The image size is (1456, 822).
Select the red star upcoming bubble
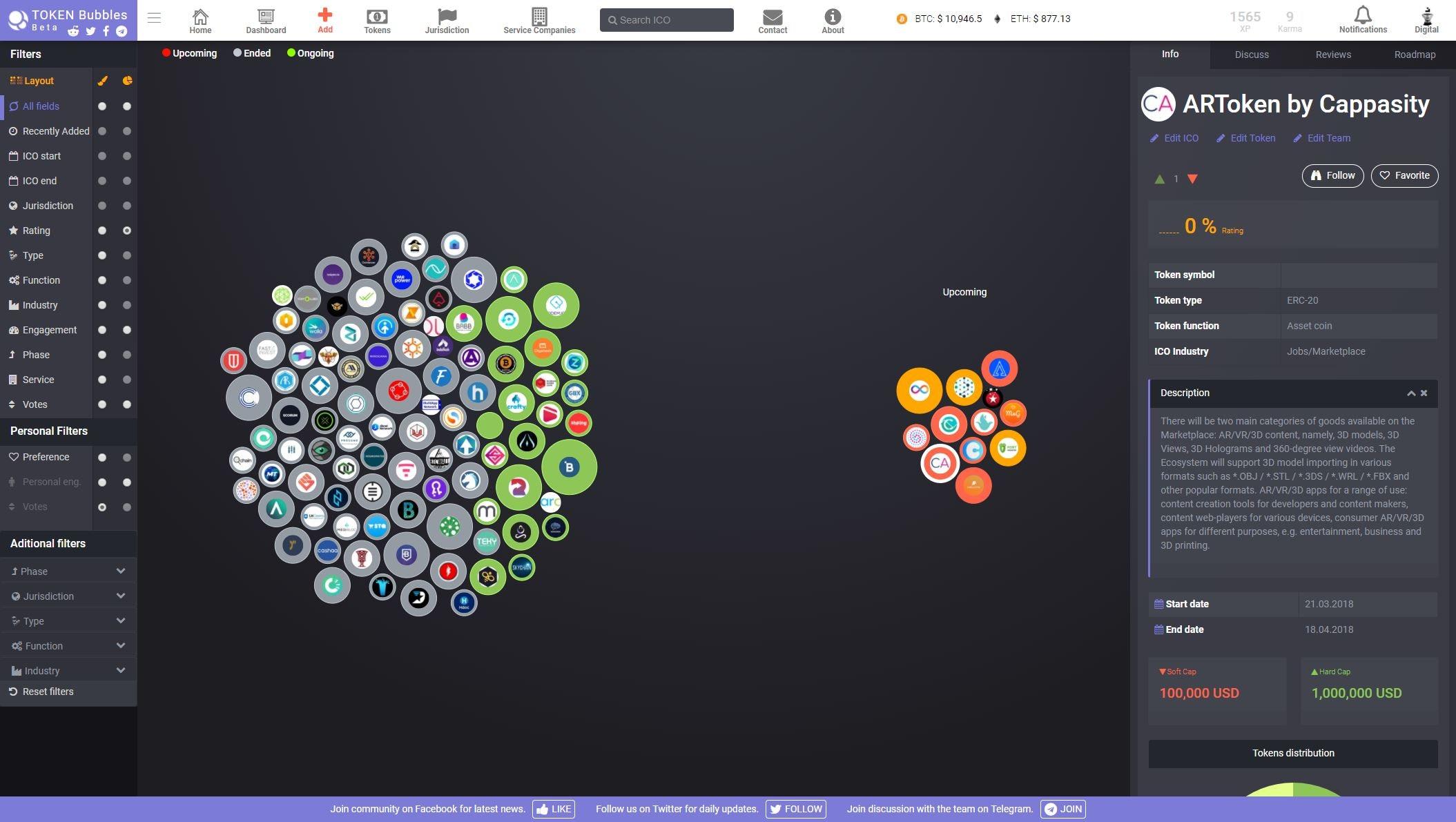[x=993, y=398]
